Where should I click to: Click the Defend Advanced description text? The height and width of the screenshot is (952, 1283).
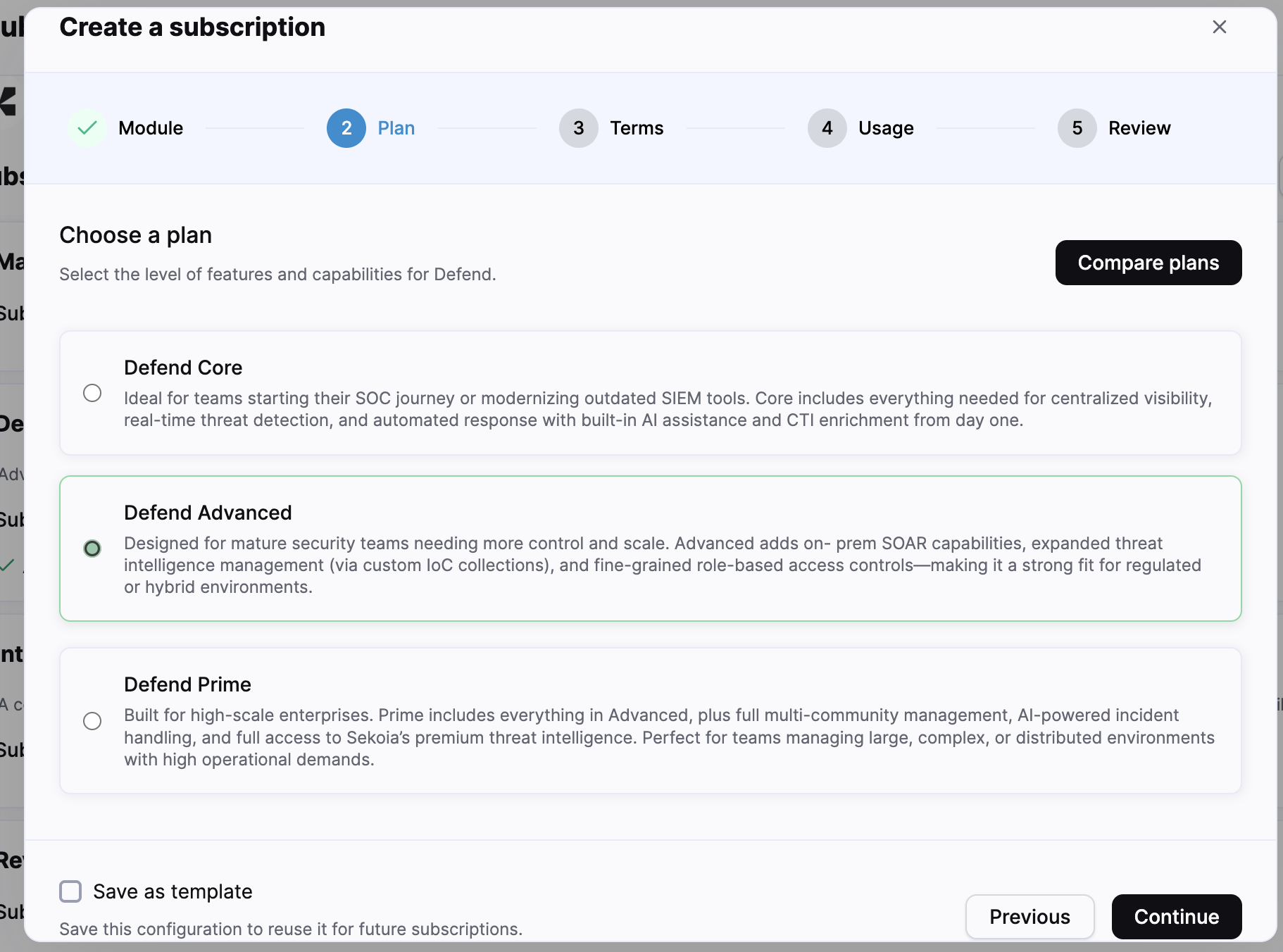663,565
